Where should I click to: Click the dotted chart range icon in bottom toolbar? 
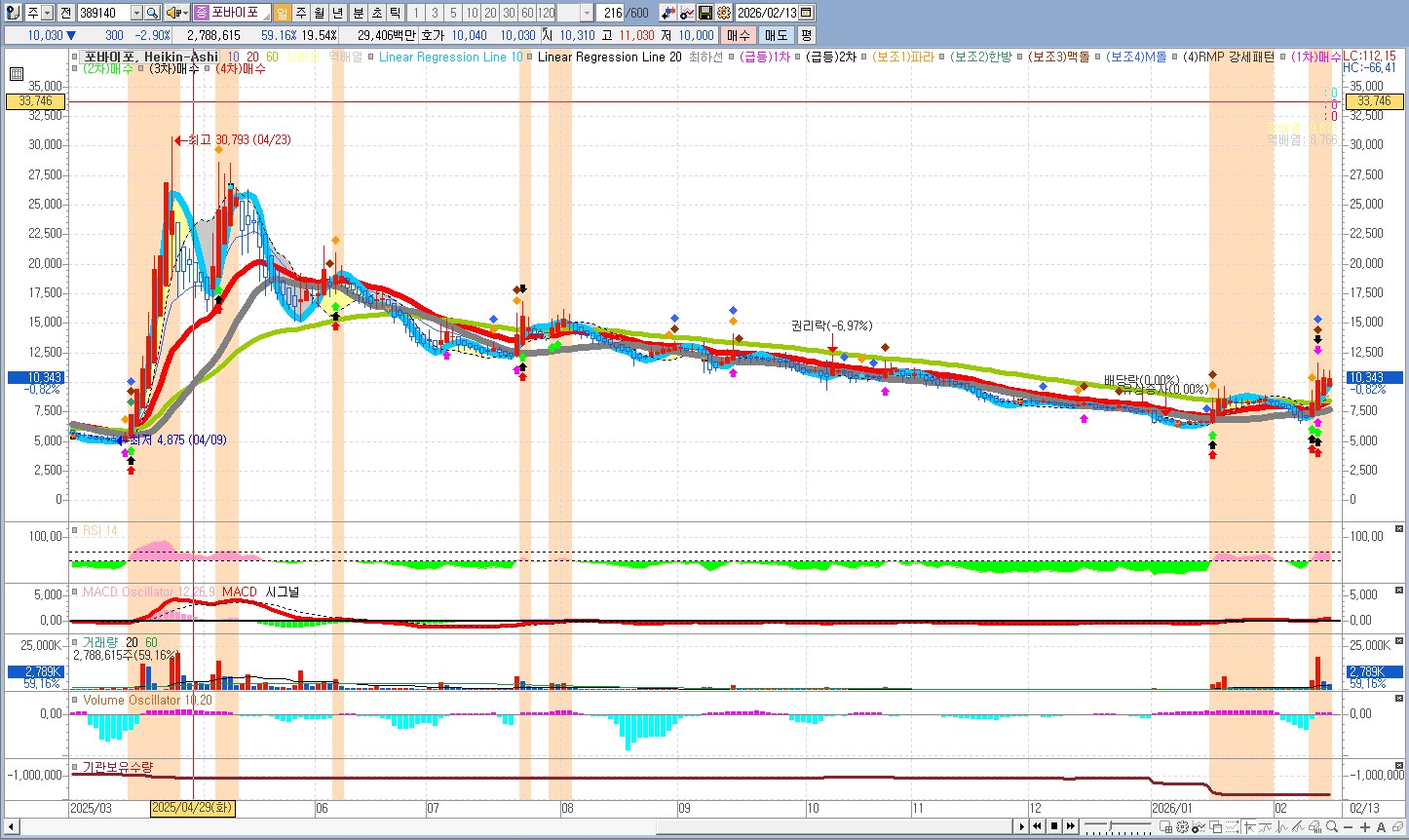(x=1232, y=826)
